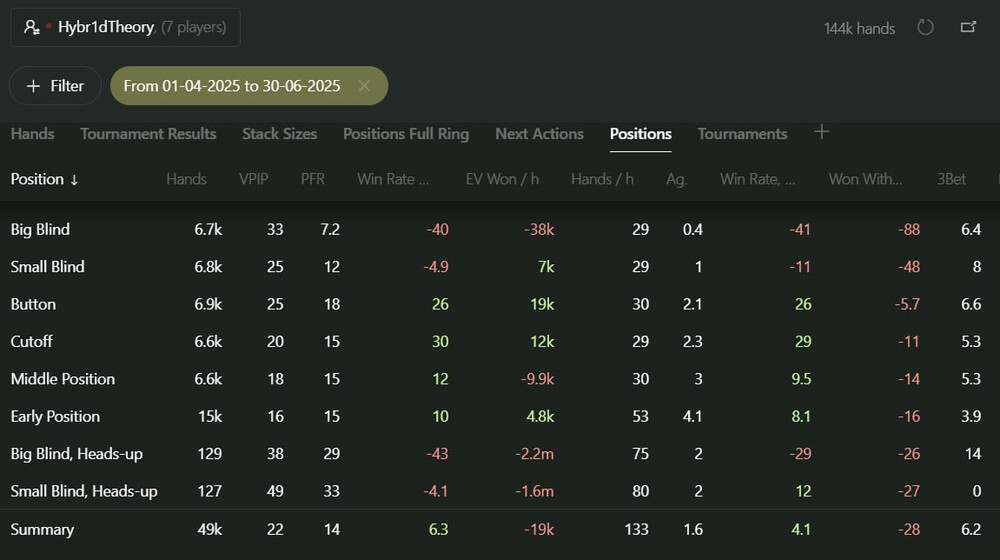Sort table by EV Won / h column
Screen dimensions: 1000x560
(x=502, y=179)
